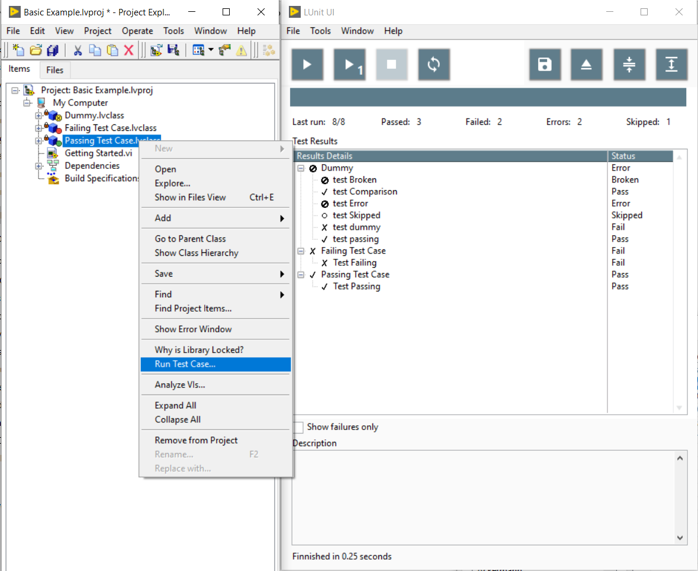Click the Dependencies network icon
Viewport: 698px width, 571px height.
pyautogui.click(x=53, y=166)
